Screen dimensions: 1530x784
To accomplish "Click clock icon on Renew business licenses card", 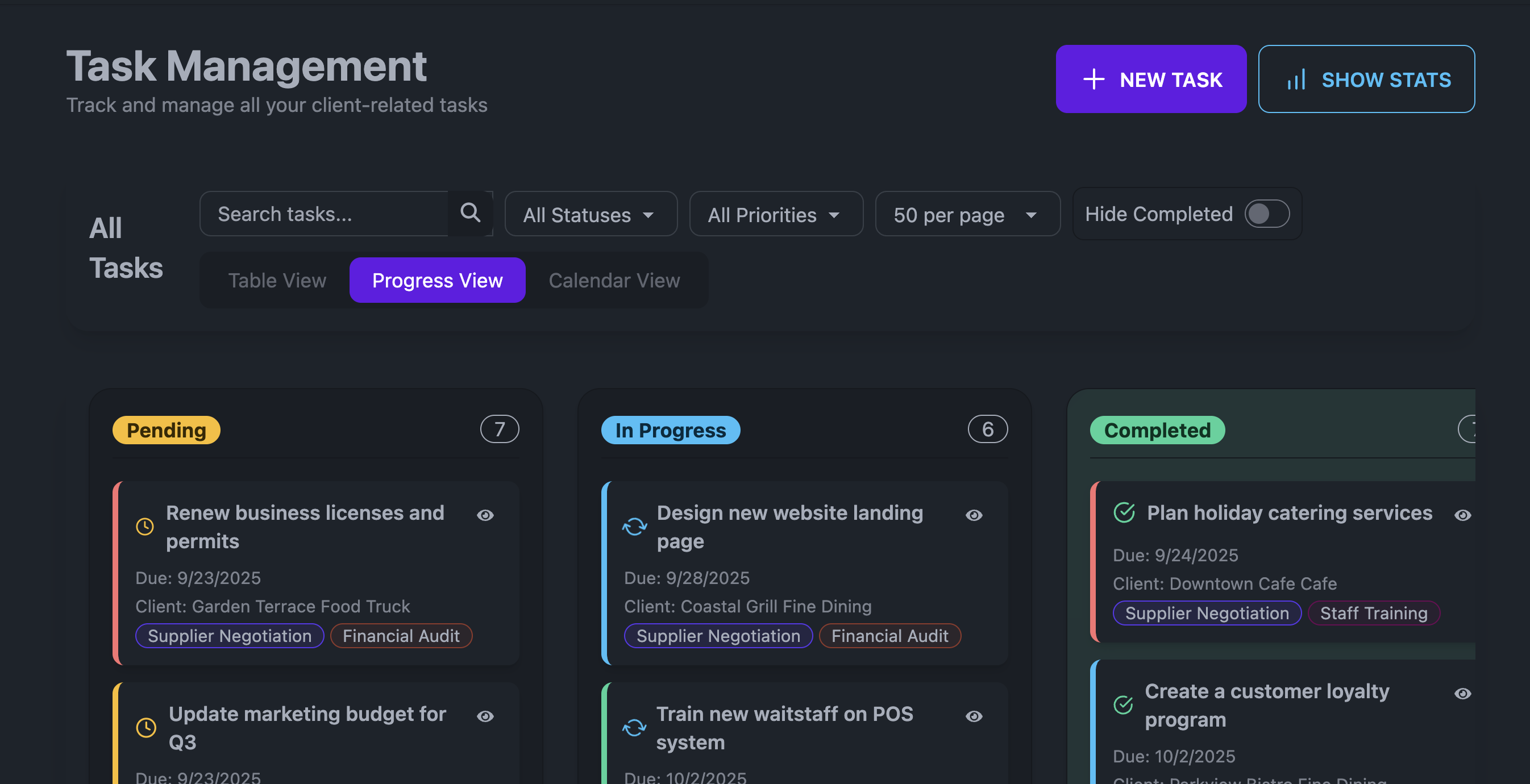I will [x=145, y=527].
